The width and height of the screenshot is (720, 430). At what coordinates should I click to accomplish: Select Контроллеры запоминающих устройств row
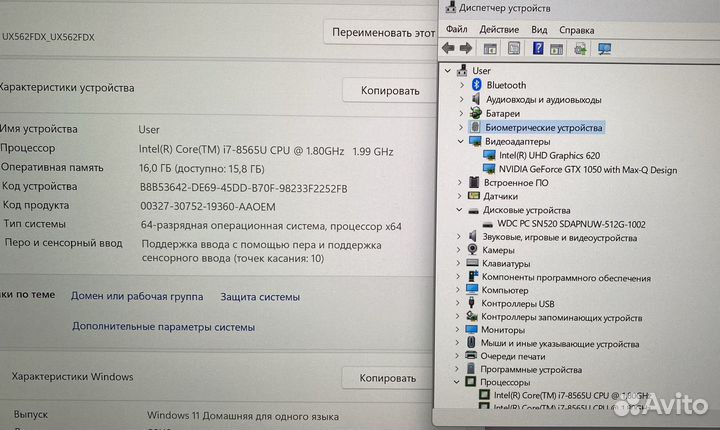click(x=562, y=317)
